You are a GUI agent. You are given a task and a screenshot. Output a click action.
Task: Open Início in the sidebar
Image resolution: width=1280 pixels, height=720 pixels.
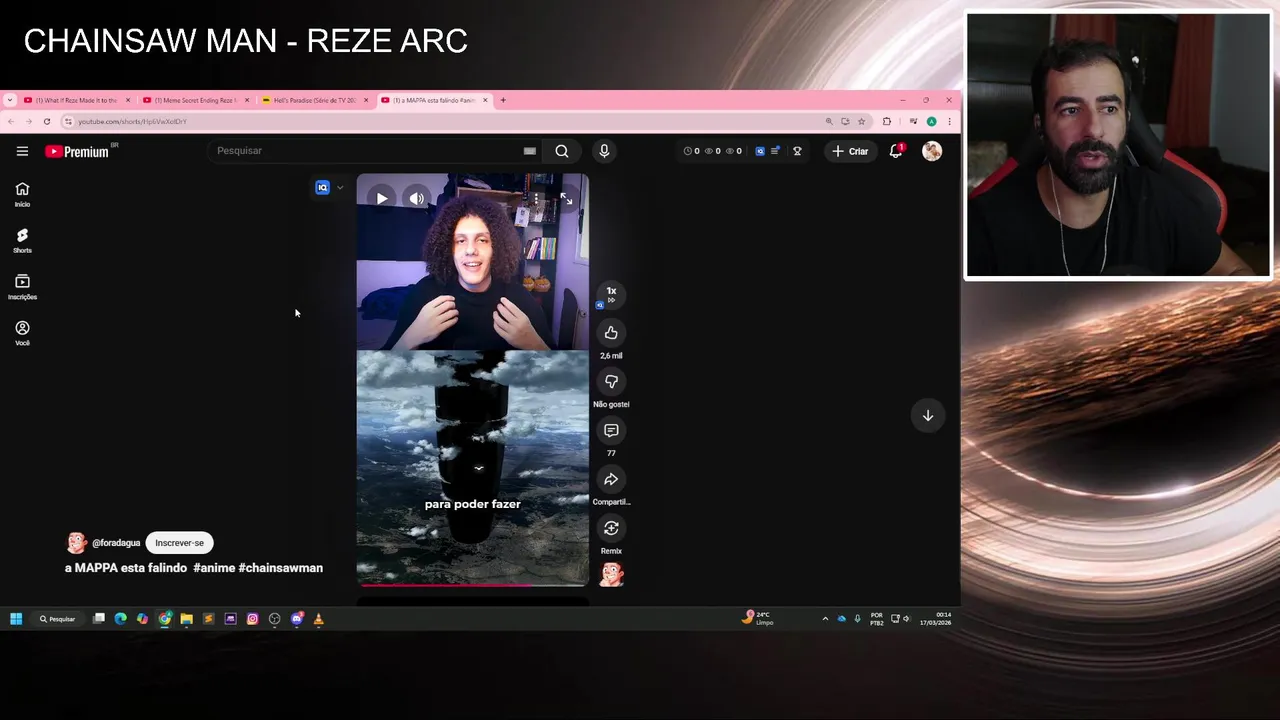click(x=22, y=195)
